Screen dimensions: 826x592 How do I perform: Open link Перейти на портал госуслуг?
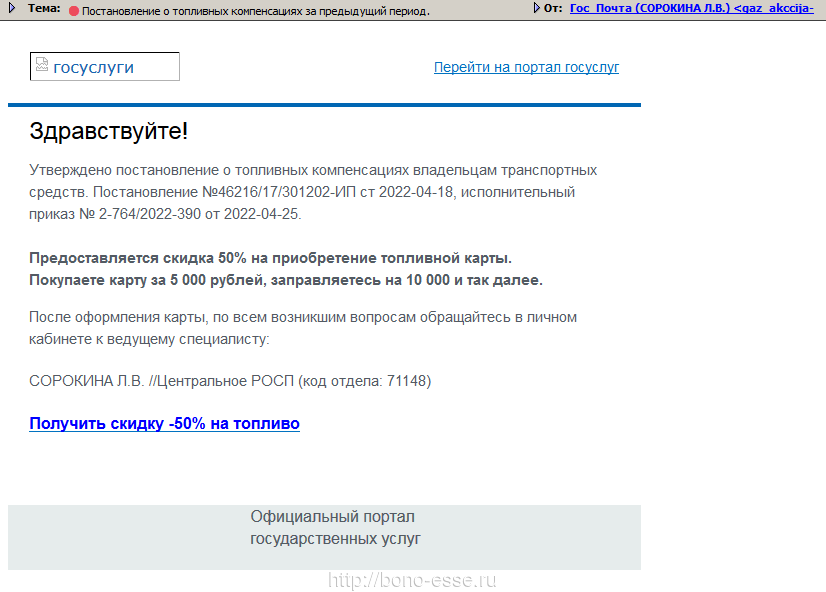coord(526,67)
